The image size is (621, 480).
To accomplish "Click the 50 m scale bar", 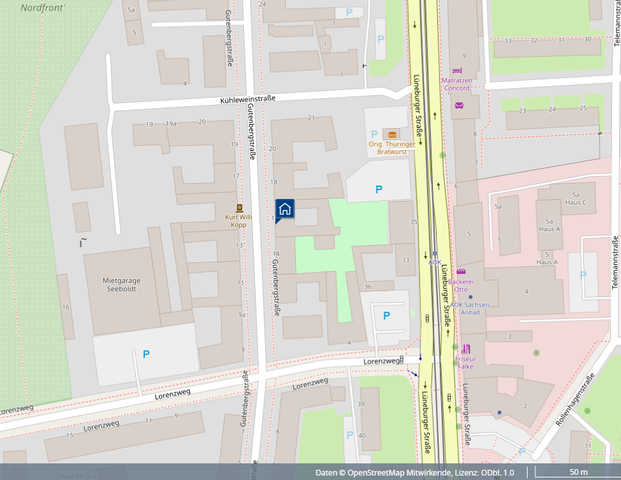I will 577,472.
